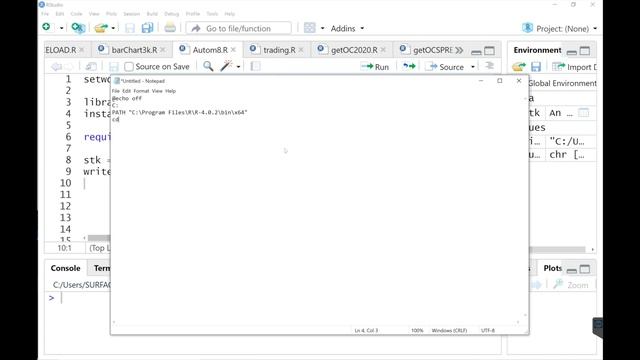This screenshot has height=360, width=640.
Task: Click the PATH line in Notepad
Action: pos(180,112)
